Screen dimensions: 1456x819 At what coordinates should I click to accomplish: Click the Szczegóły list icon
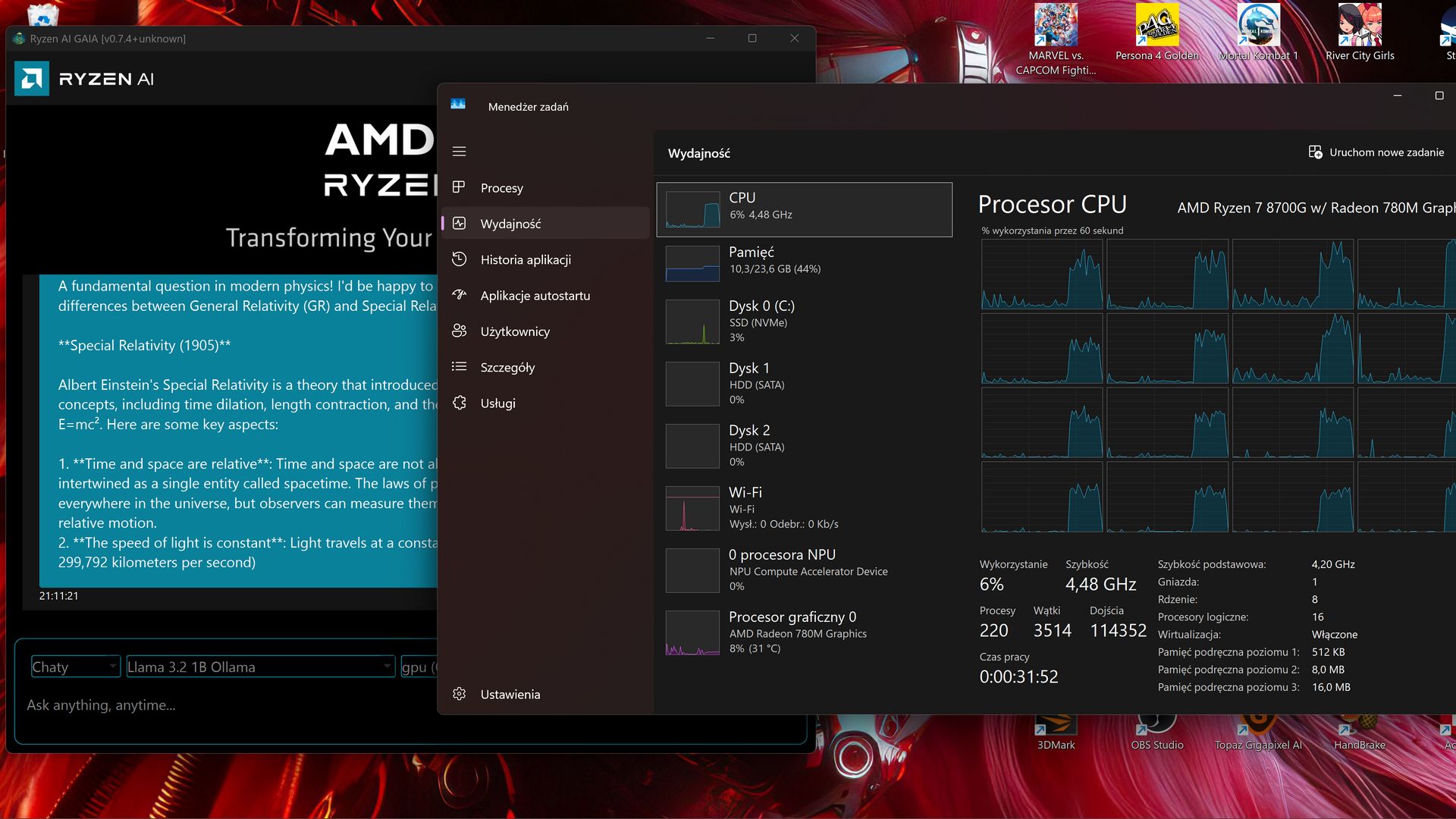(459, 367)
